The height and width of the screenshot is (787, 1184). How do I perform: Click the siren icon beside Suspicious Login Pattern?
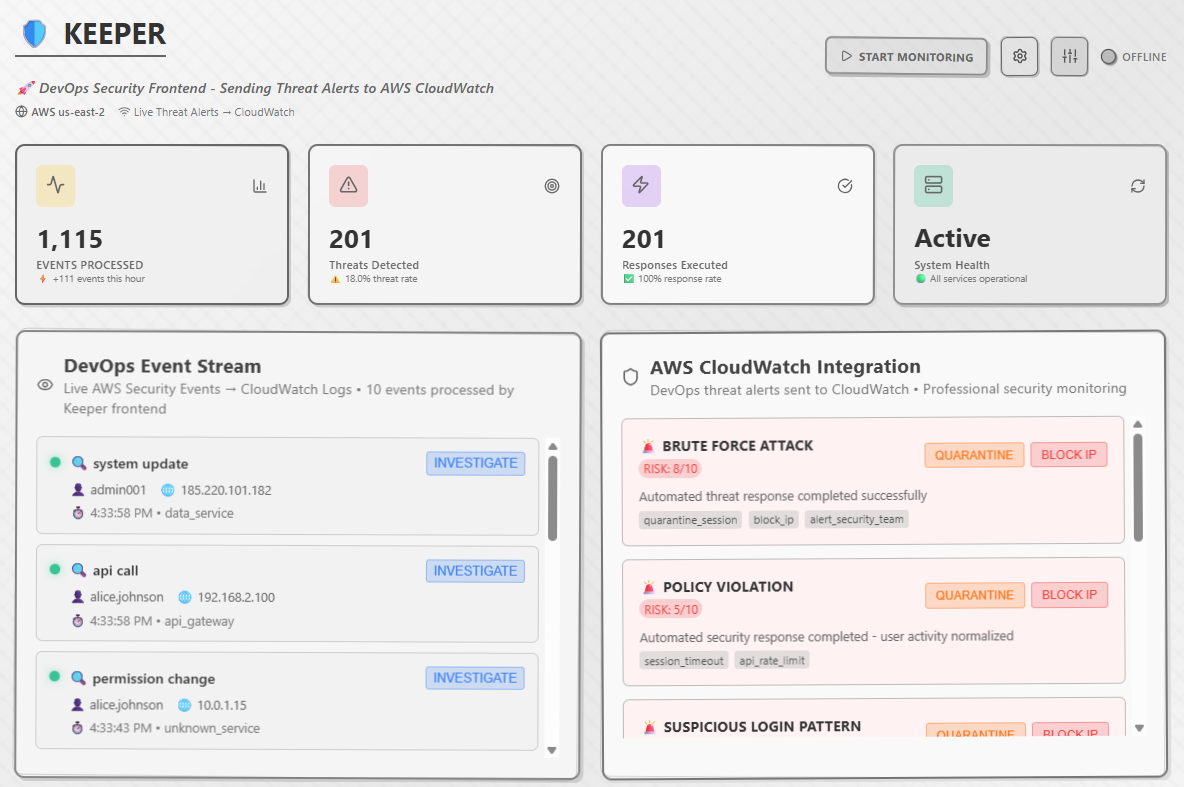click(x=649, y=727)
